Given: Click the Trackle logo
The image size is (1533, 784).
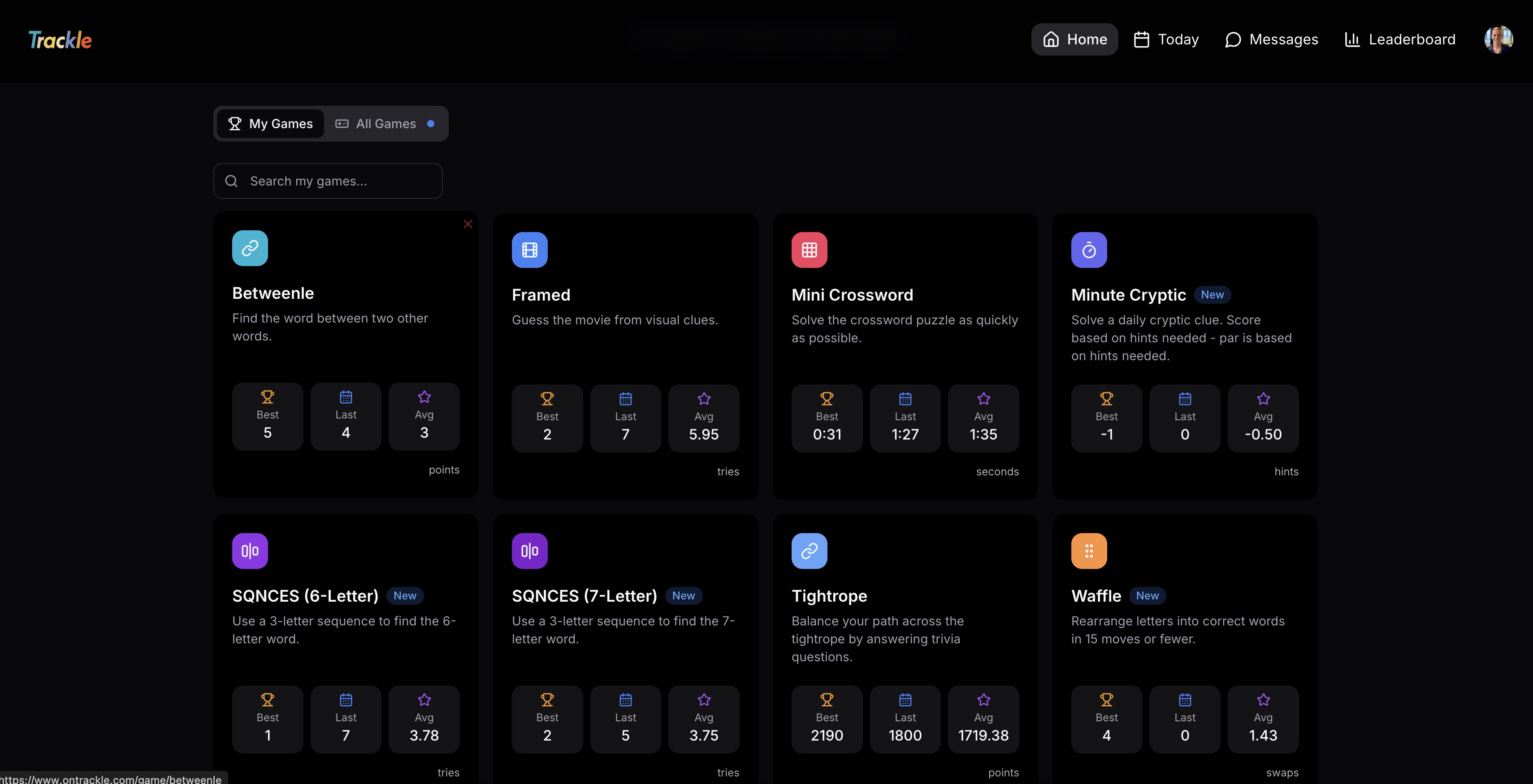Looking at the screenshot, I should [x=60, y=40].
